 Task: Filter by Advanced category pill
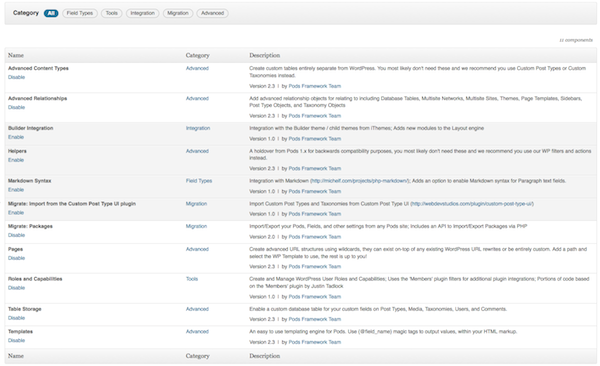coord(212,13)
